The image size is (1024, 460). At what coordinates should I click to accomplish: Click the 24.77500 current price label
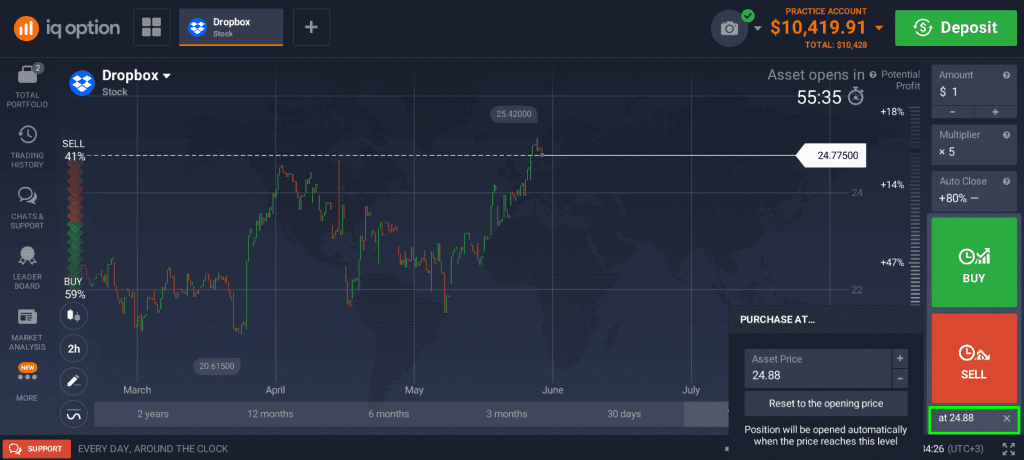click(x=831, y=156)
